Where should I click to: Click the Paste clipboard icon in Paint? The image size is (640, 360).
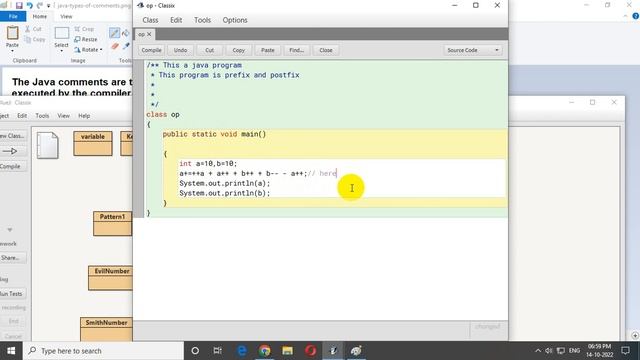[12, 33]
